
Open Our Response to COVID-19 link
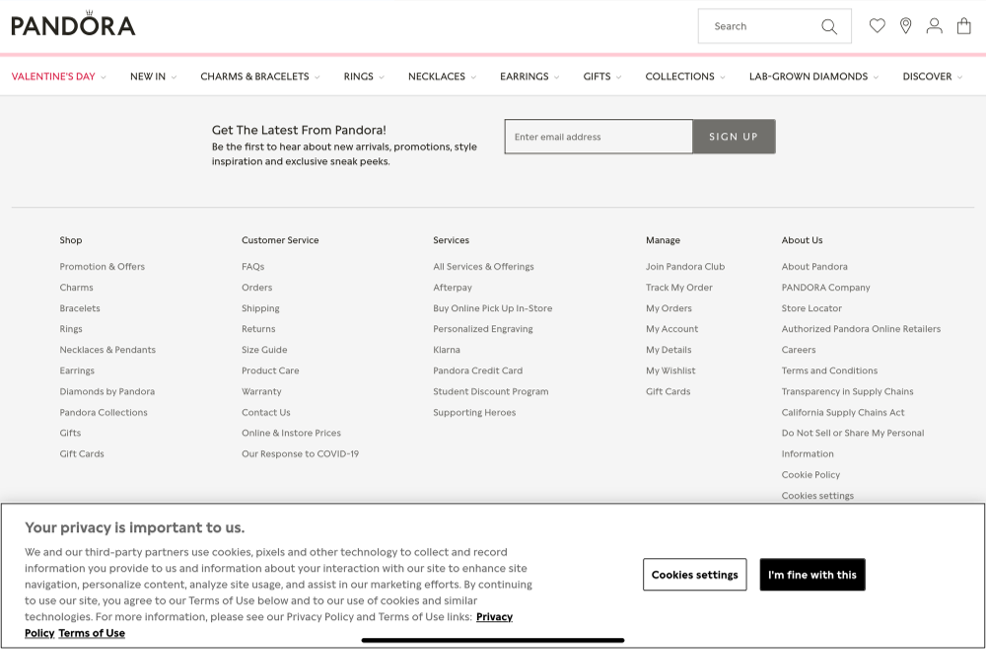pos(300,453)
